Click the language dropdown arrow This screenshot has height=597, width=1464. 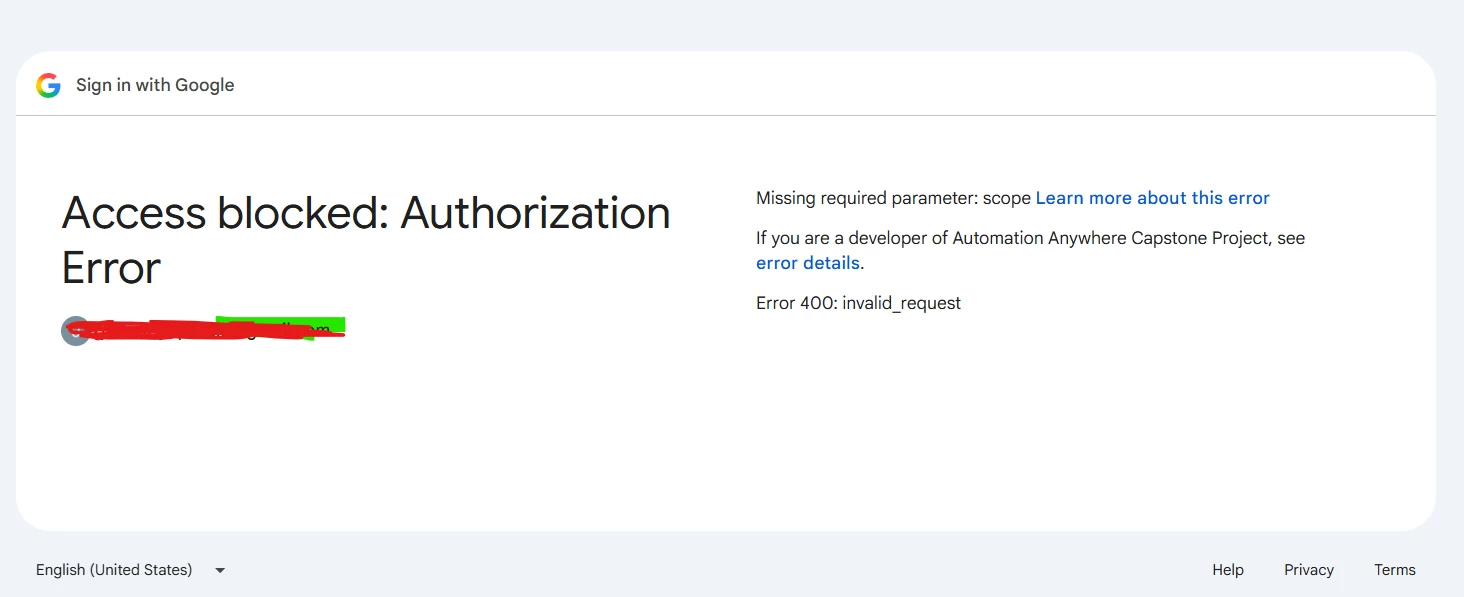pyautogui.click(x=220, y=570)
